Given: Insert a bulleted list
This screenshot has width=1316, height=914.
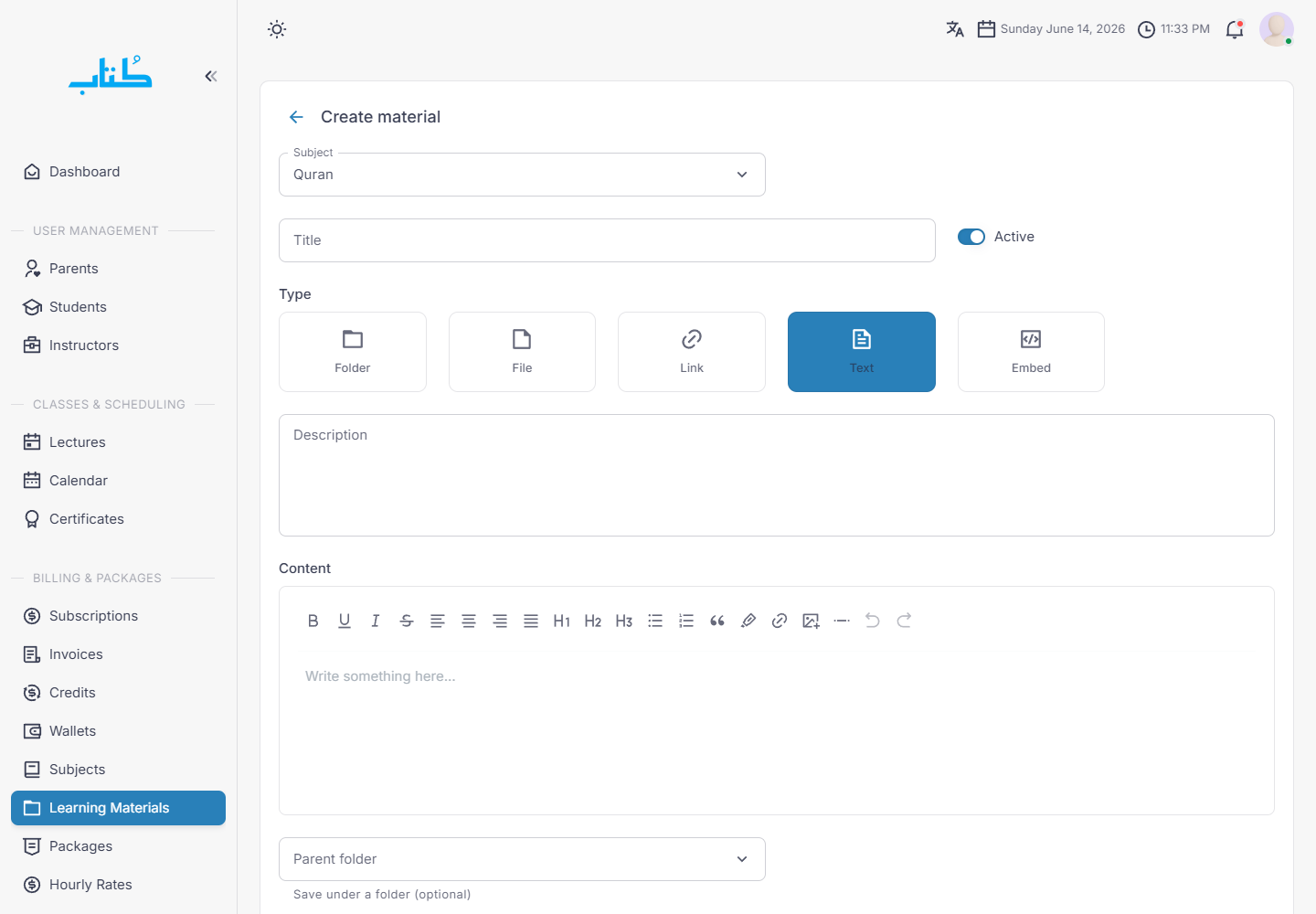Looking at the screenshot, I should click(655, 621).
